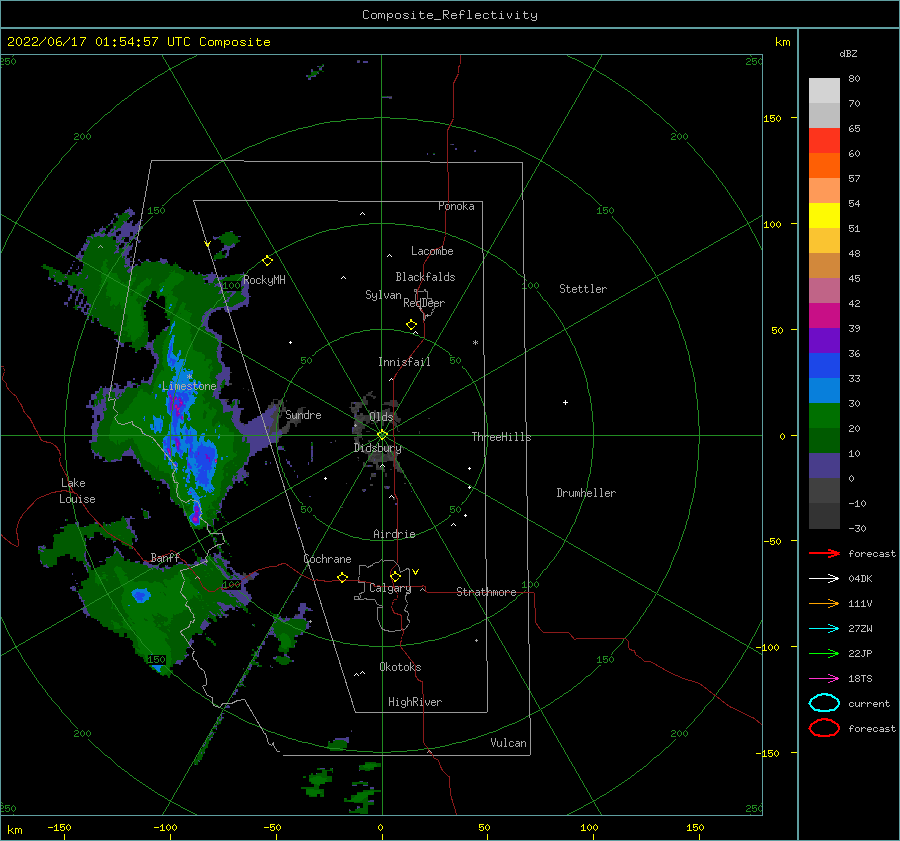The width and height of the screenshot is (900, 841).
Task: Click the Airdrie label
Action: pos(394,534)
